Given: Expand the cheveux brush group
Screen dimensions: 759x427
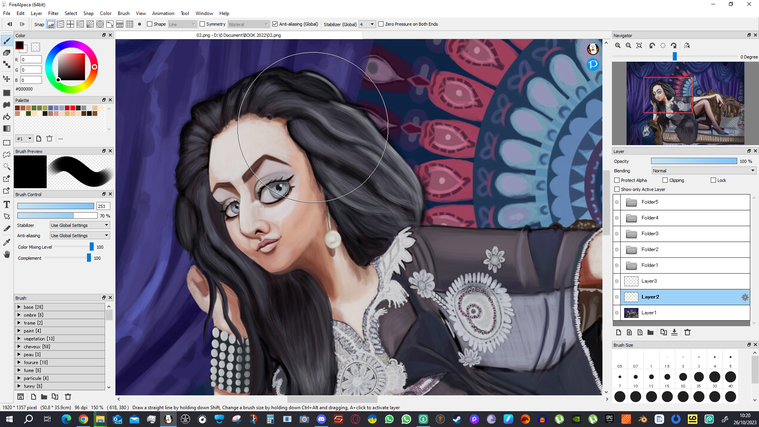Looking at the screenshot, I should click(19, 346).
